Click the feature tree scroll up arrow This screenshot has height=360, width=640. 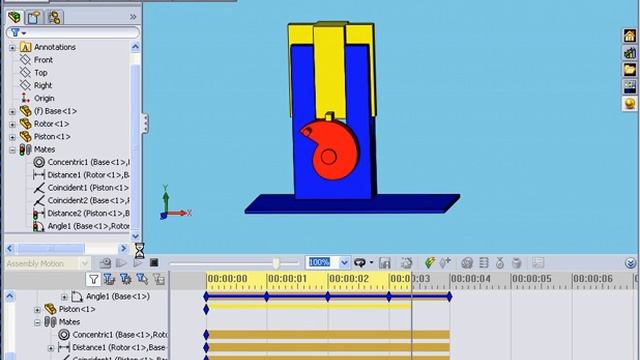point(135,47)
